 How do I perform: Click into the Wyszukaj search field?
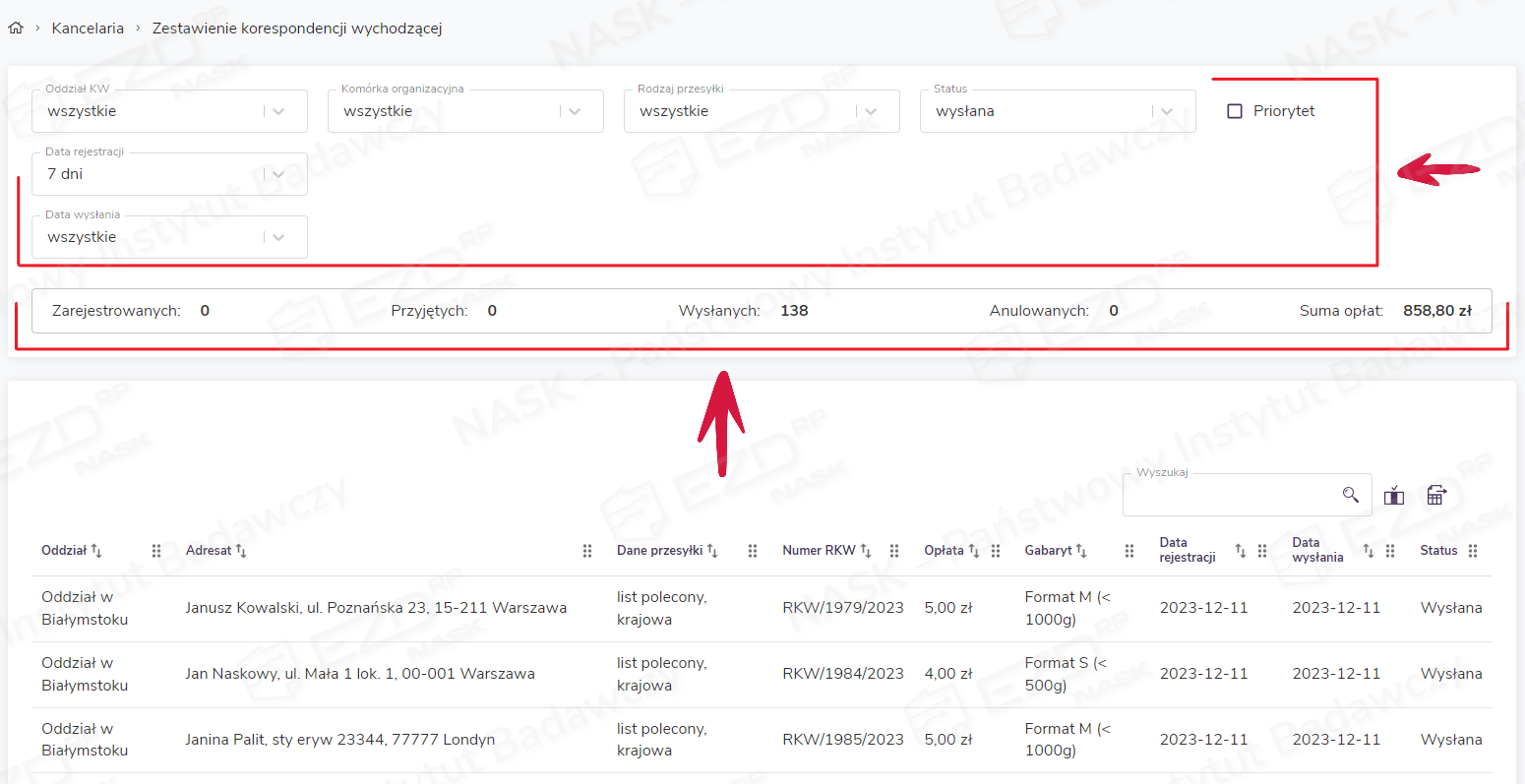point(1230,495)
